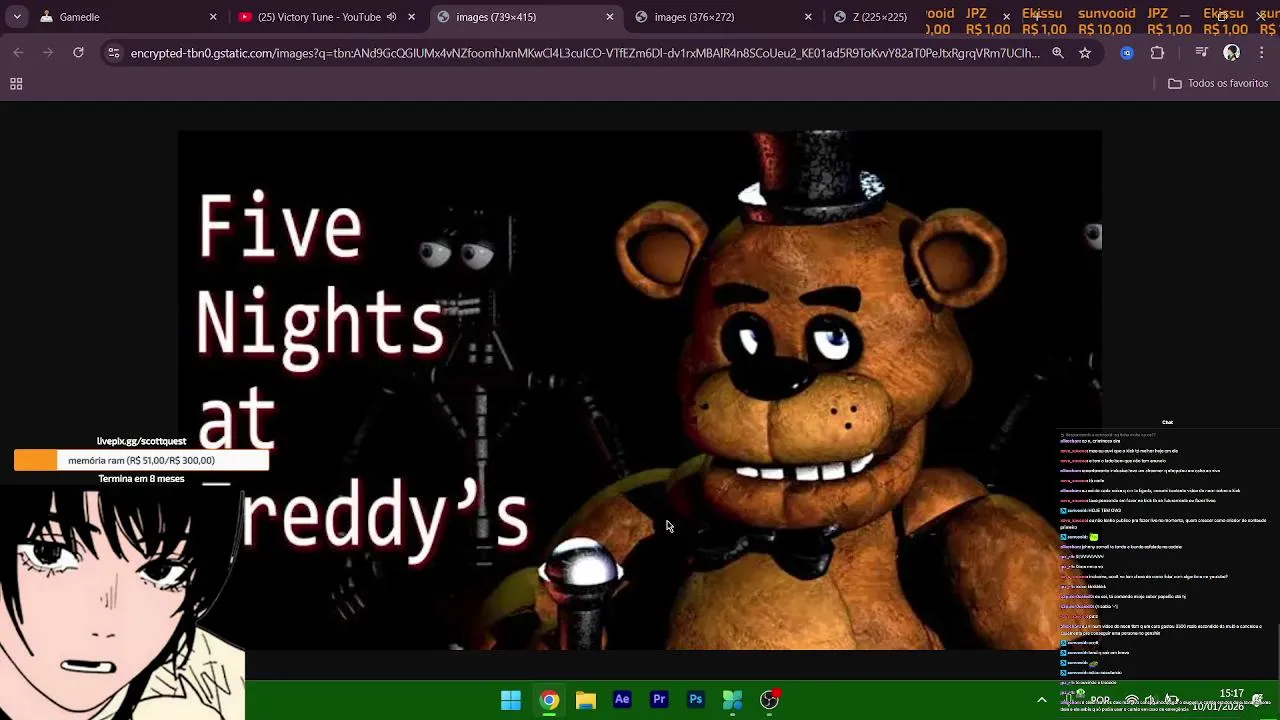Click the memória ram donation goal bar
Viewport: 1280px width, 720px height.
click(x=141, y=460)
